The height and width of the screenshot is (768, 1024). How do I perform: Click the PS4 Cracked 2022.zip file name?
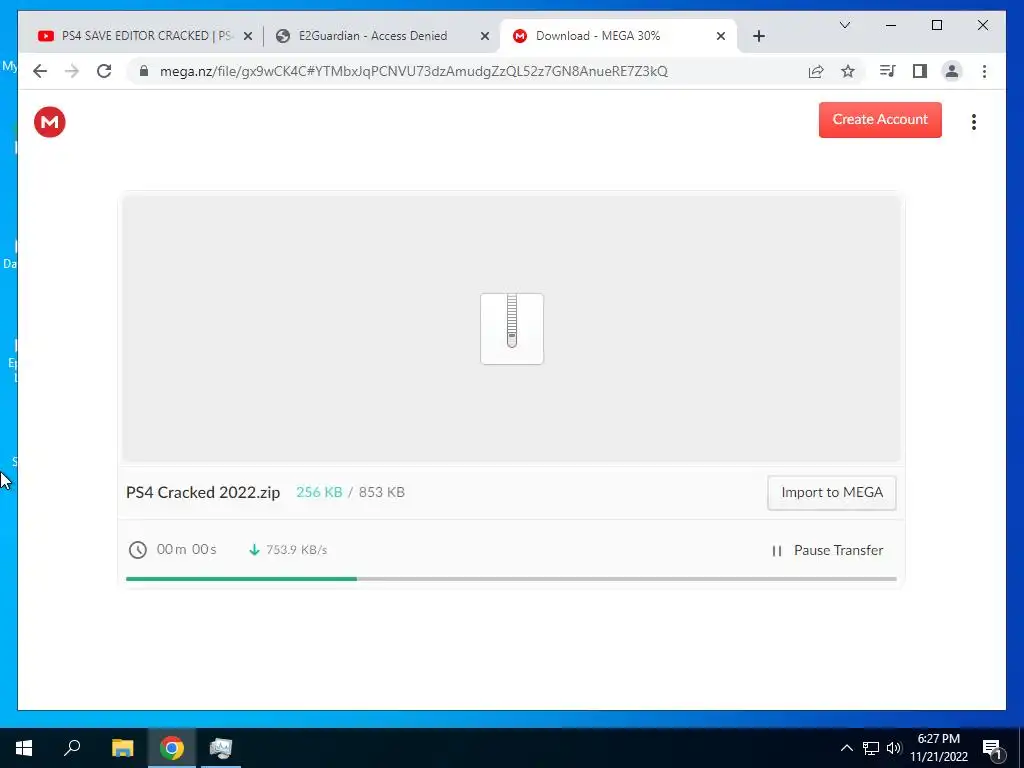click(x=203, y=492)
